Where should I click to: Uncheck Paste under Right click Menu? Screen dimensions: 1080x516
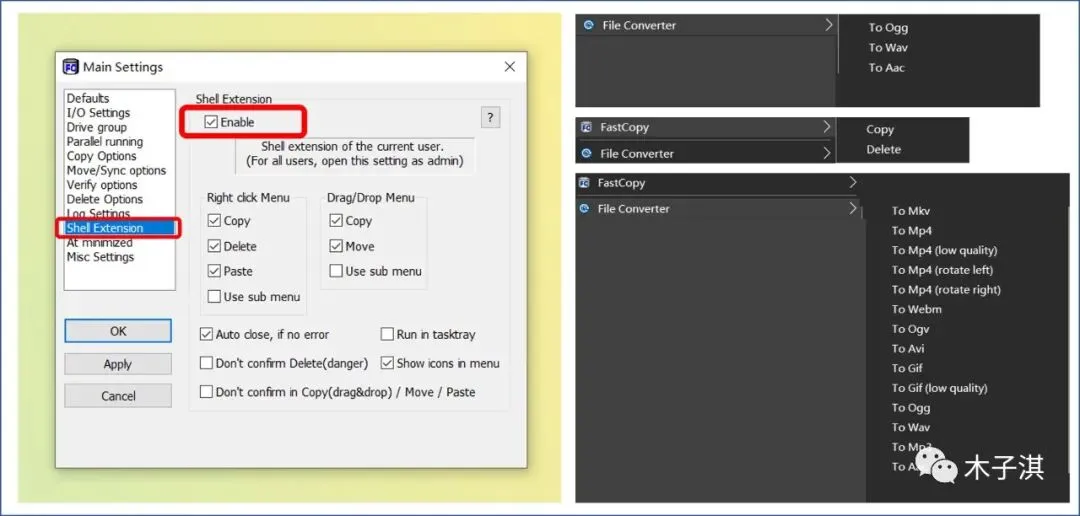pyautogui.click(x=214, y=271)
